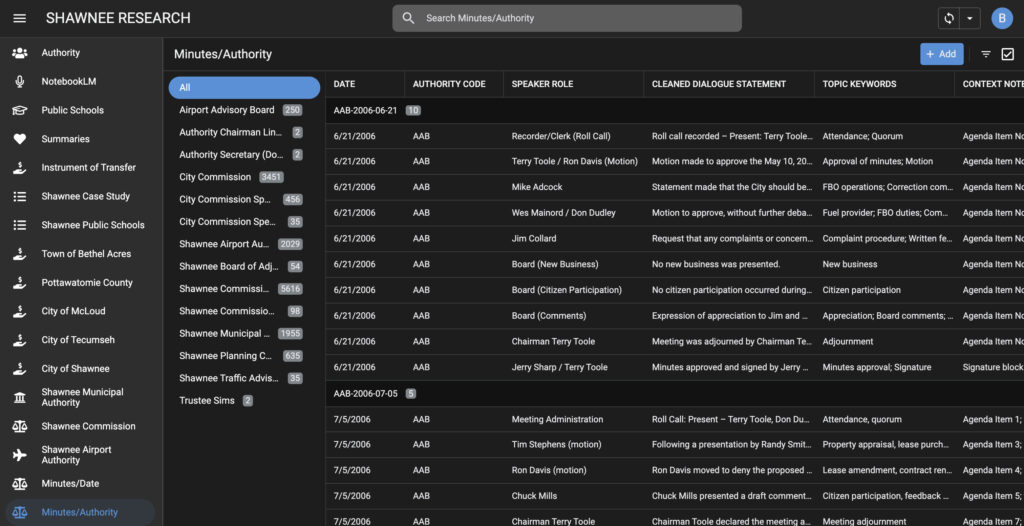Toggle the multi-select checkbox in toolbar

click(1007, 54)
